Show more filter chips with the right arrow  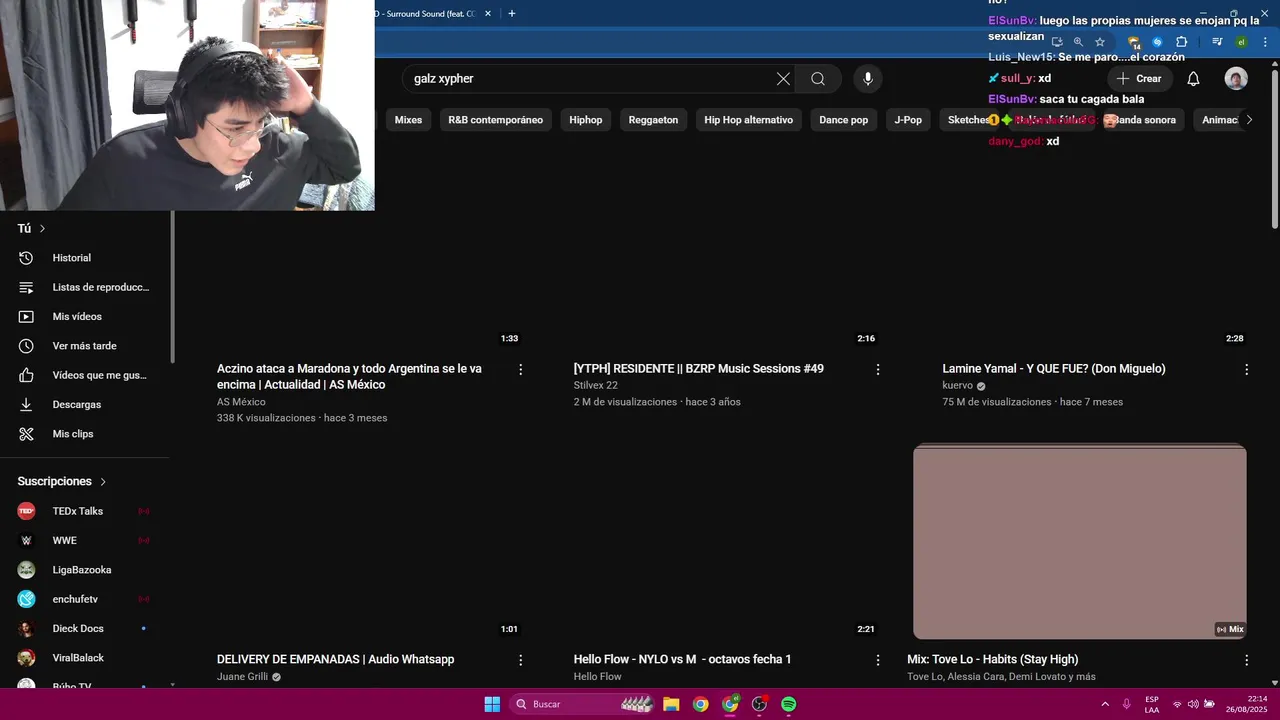tap(1248, 120)
